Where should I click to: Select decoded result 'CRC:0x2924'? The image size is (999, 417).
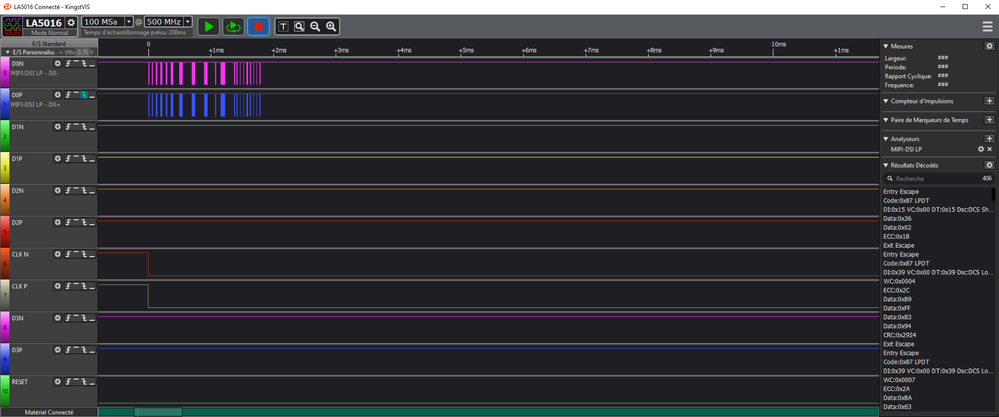900,335
